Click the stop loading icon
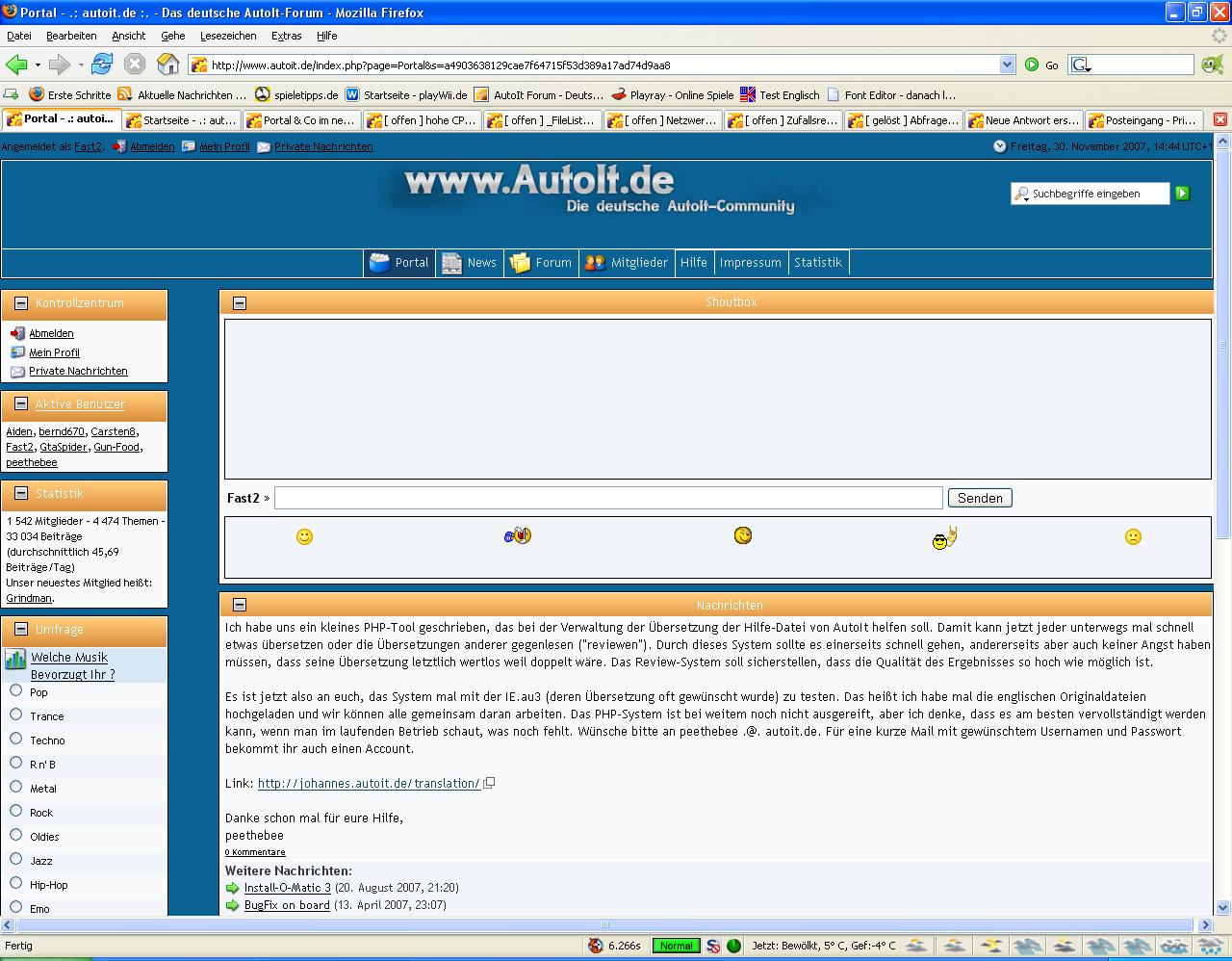 click(x=135, y=65)
